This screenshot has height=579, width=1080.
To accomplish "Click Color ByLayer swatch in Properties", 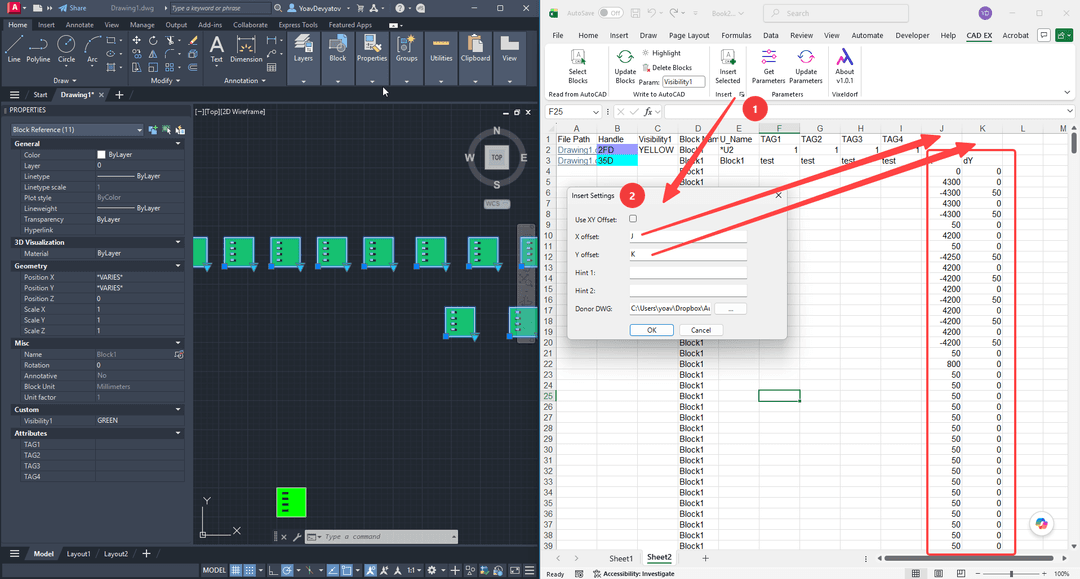I will click(x=101, y=155).
